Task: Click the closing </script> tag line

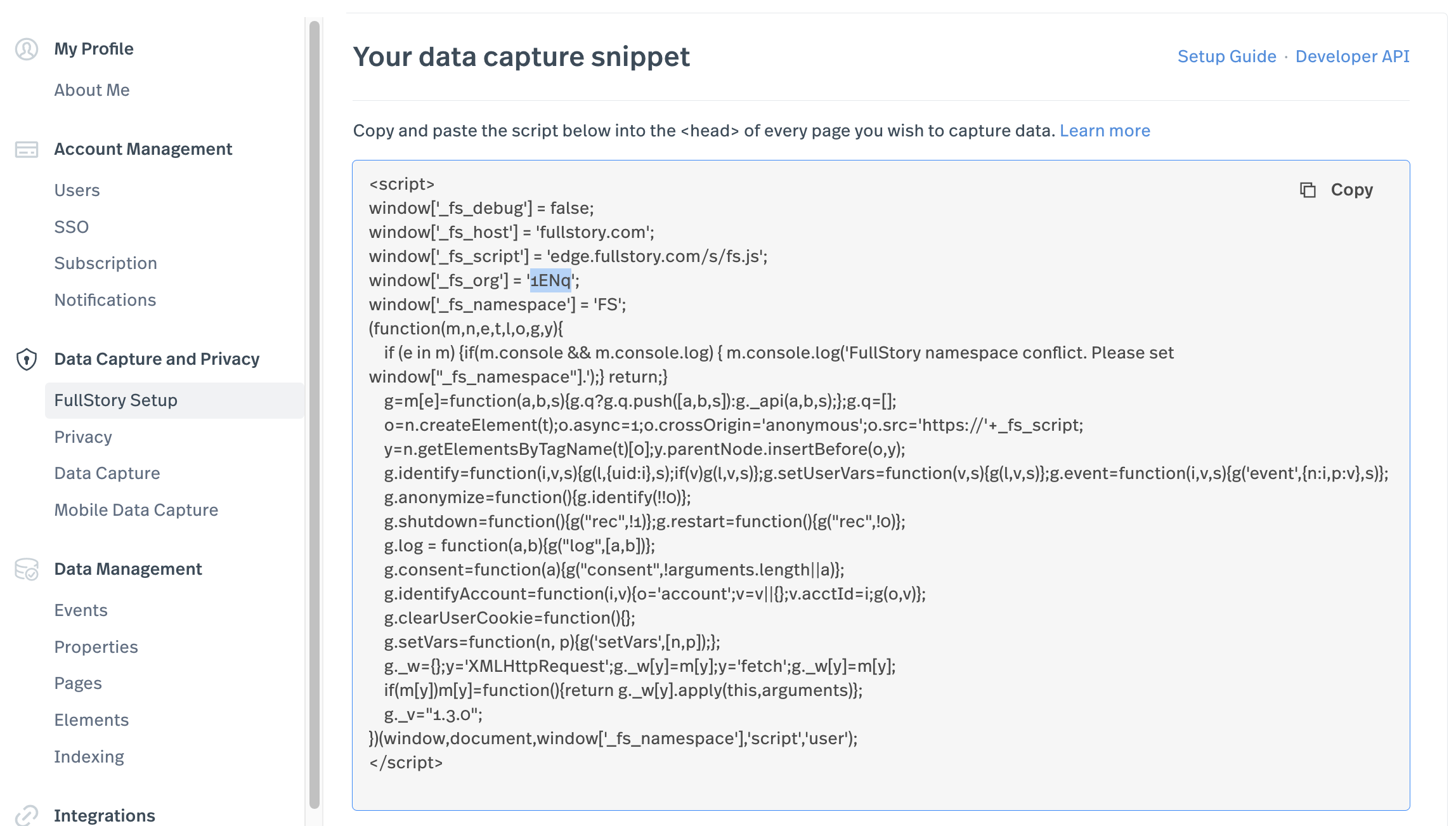Action: (406, 763)
